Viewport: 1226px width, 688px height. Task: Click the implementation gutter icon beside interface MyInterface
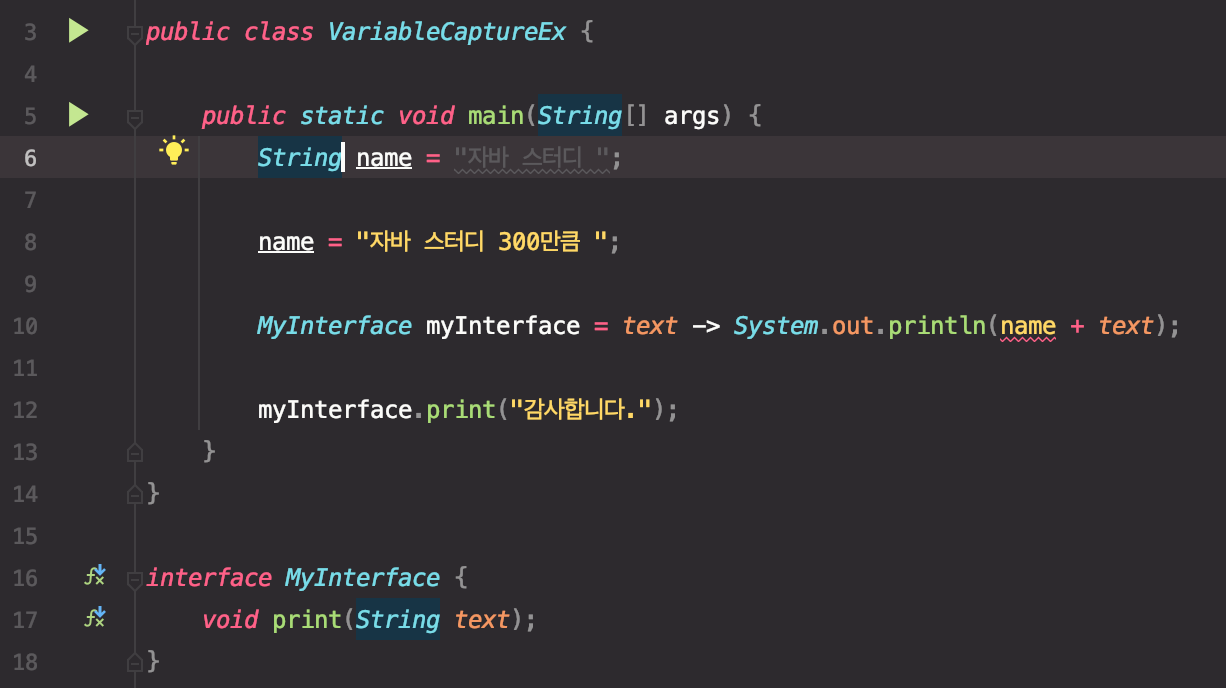[x=95, y=576]
